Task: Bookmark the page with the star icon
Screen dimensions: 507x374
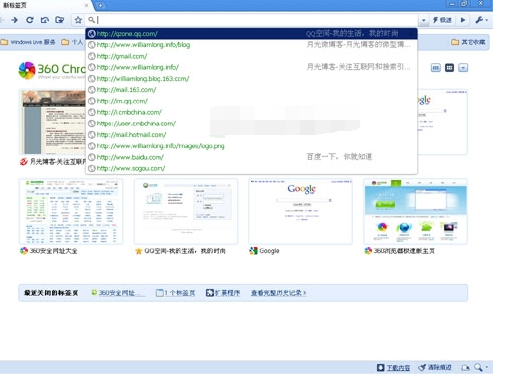Action: tap(78, 20)
